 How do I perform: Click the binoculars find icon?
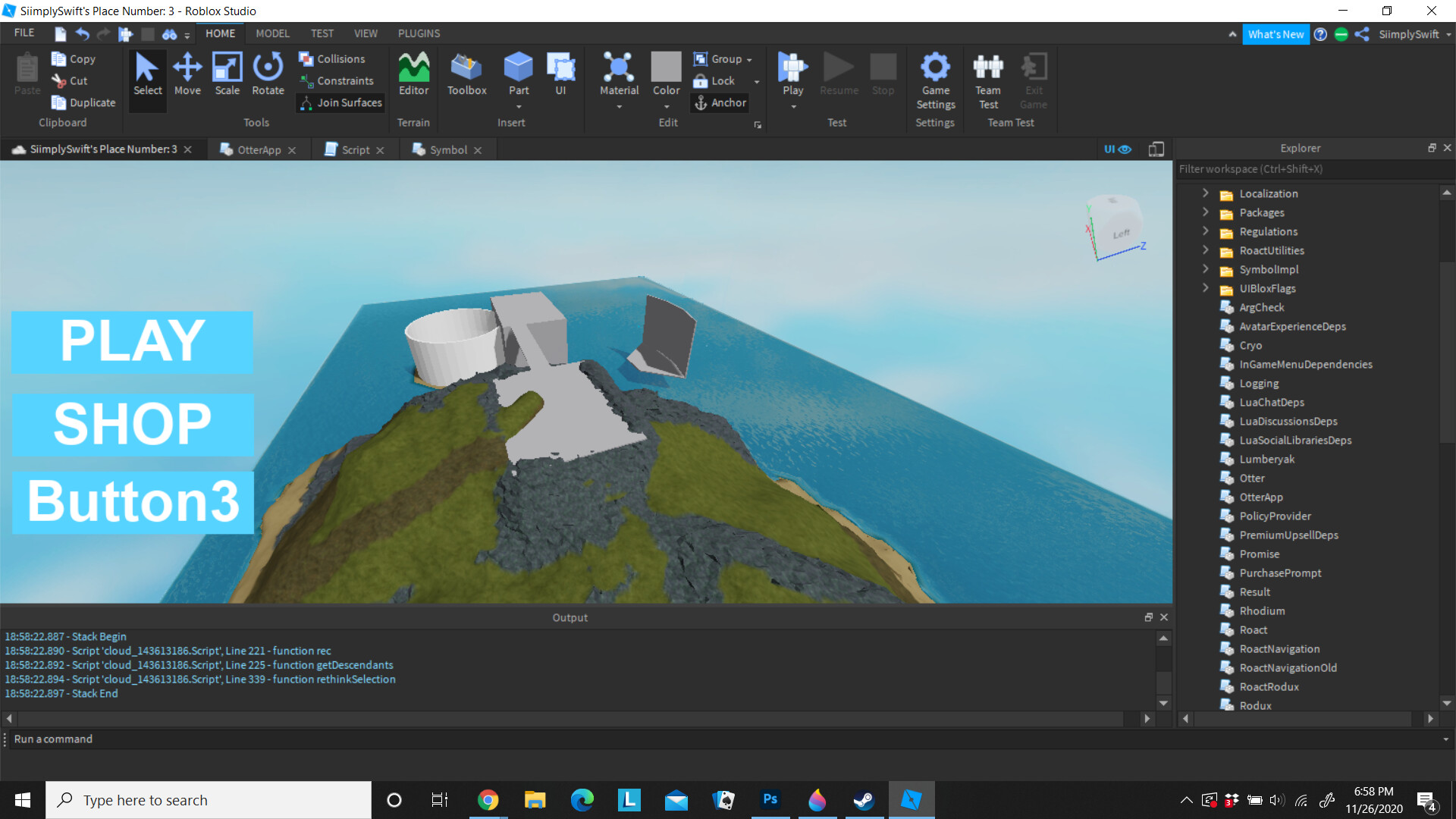tap(169, 34)
